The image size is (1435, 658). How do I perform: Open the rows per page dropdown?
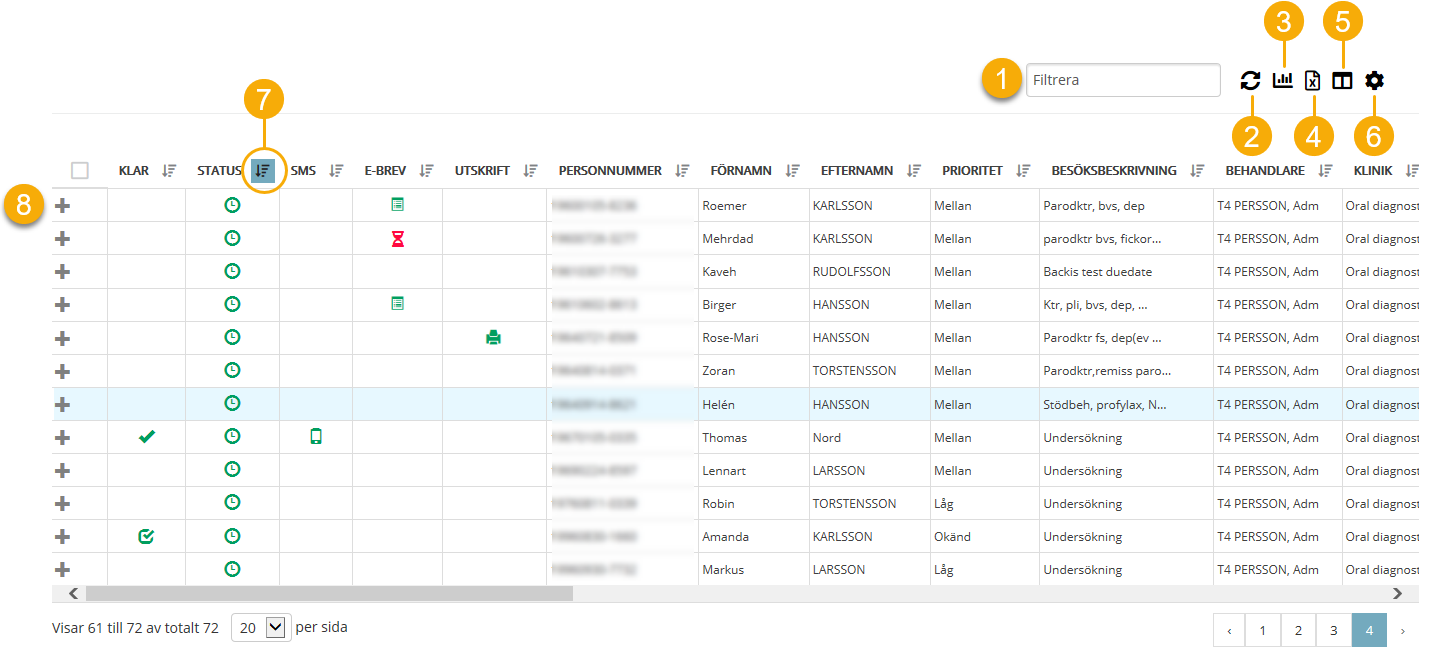260,628
